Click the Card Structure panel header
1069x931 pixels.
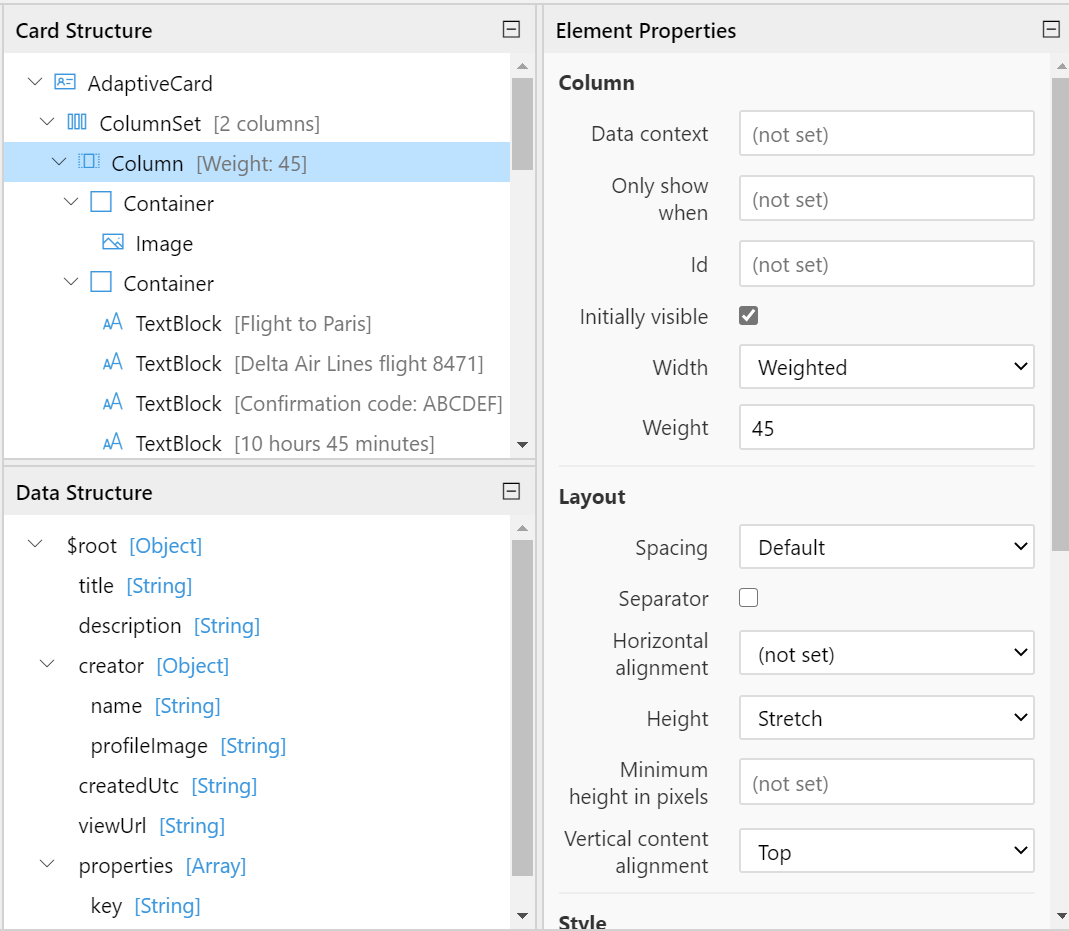(x=269, y=29)
